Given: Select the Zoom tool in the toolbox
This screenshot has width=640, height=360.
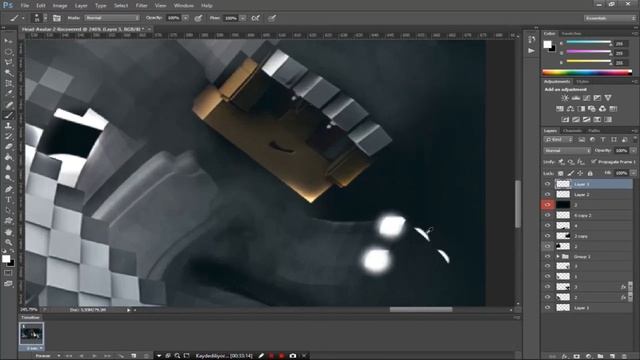Looking at the screenshot, I should (x=8, y=242).
